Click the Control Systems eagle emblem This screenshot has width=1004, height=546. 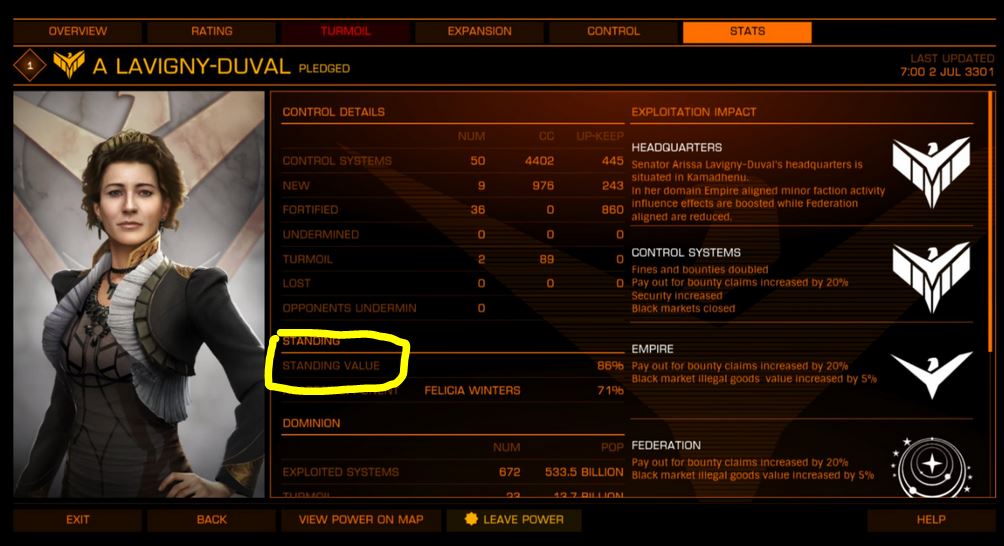coord(932,277)
